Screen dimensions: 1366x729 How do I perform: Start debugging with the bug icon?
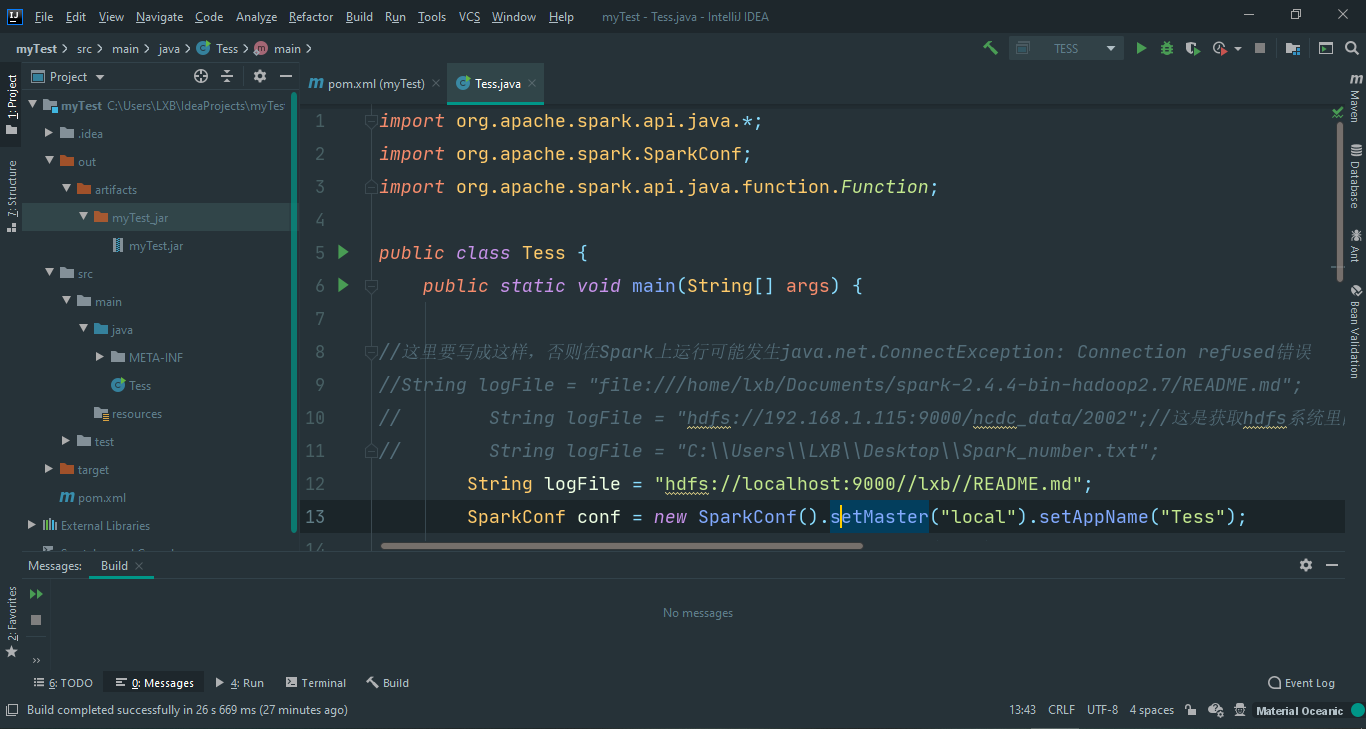point(1166,47)
